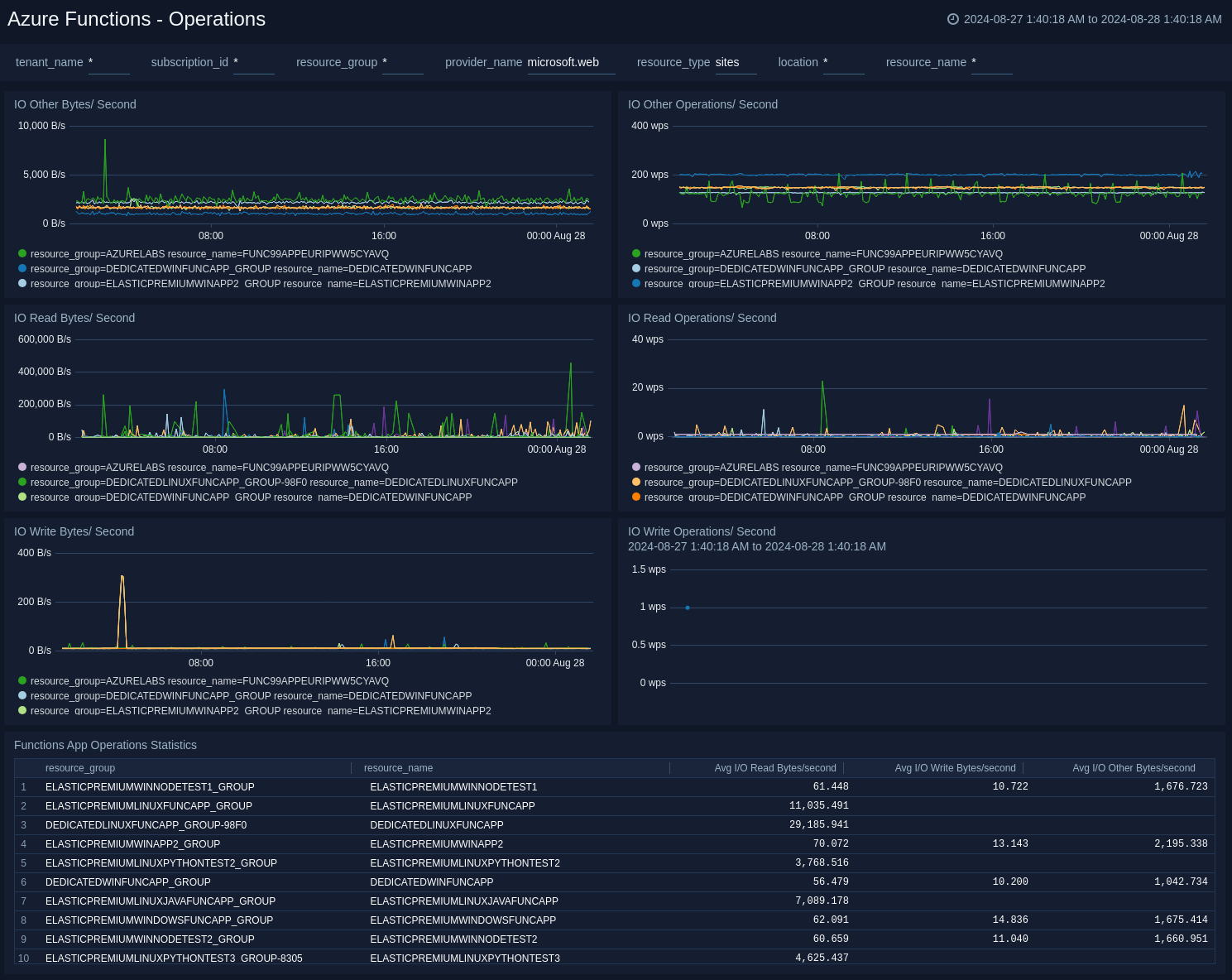
Task: Edit the resource_name filter field
Action: (x=992, y=62)
